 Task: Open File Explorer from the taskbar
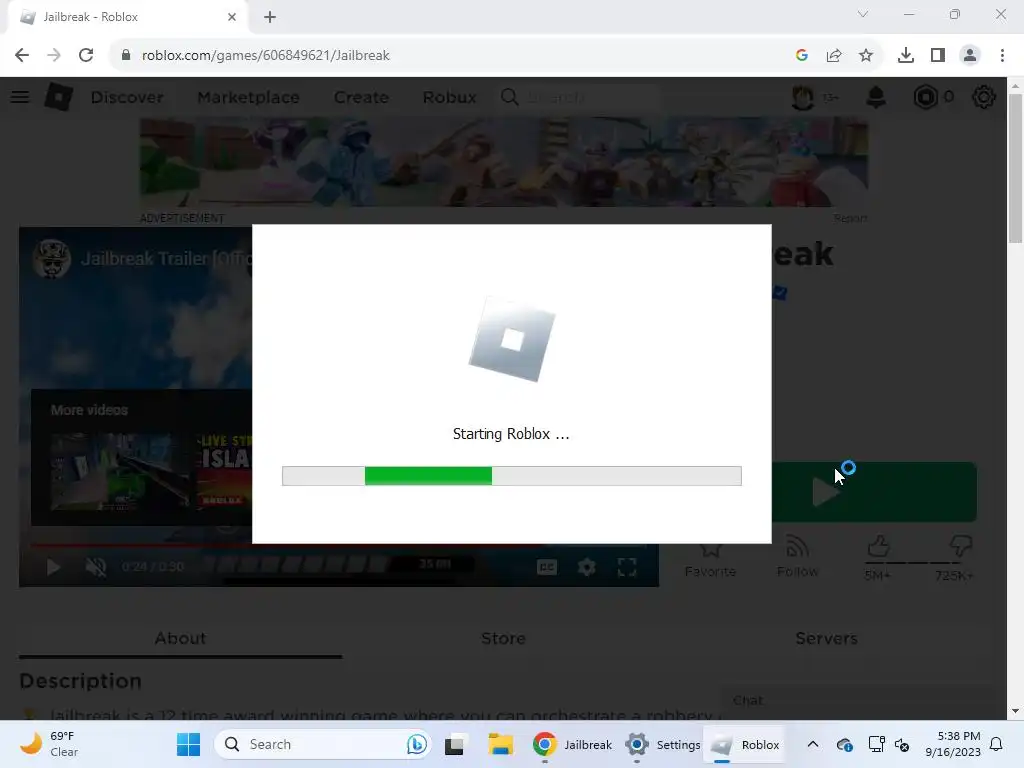click(x=500, y=744)
